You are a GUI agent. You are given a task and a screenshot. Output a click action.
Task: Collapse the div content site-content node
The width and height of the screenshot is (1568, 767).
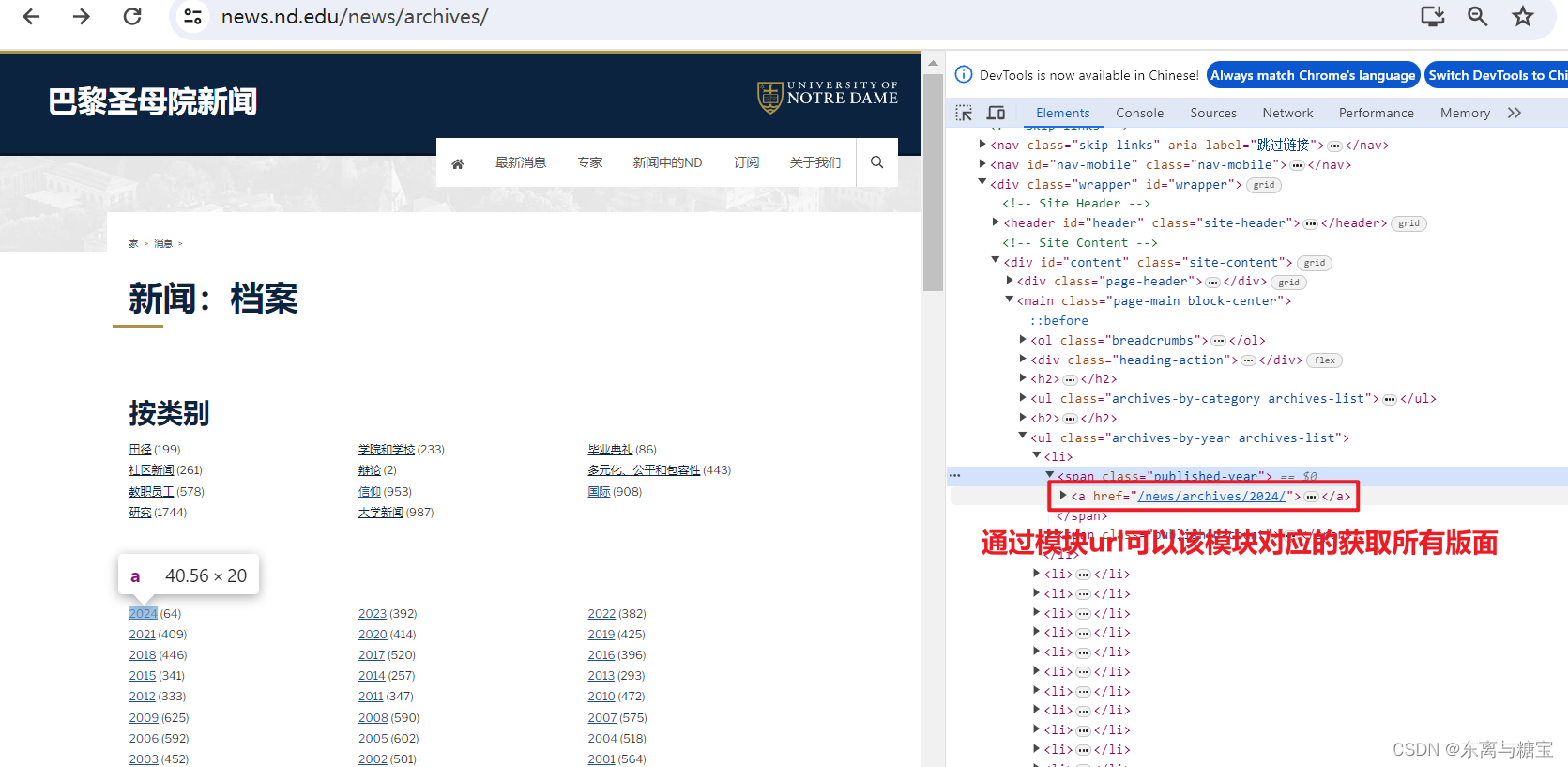pos(996,261)
